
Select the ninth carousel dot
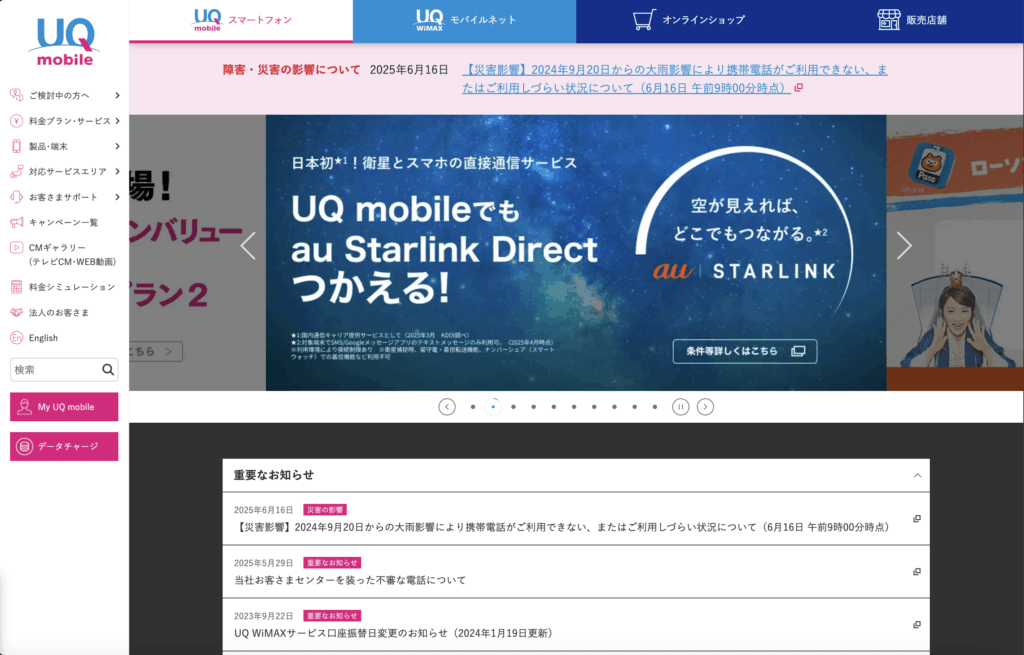tap(635, 407)
